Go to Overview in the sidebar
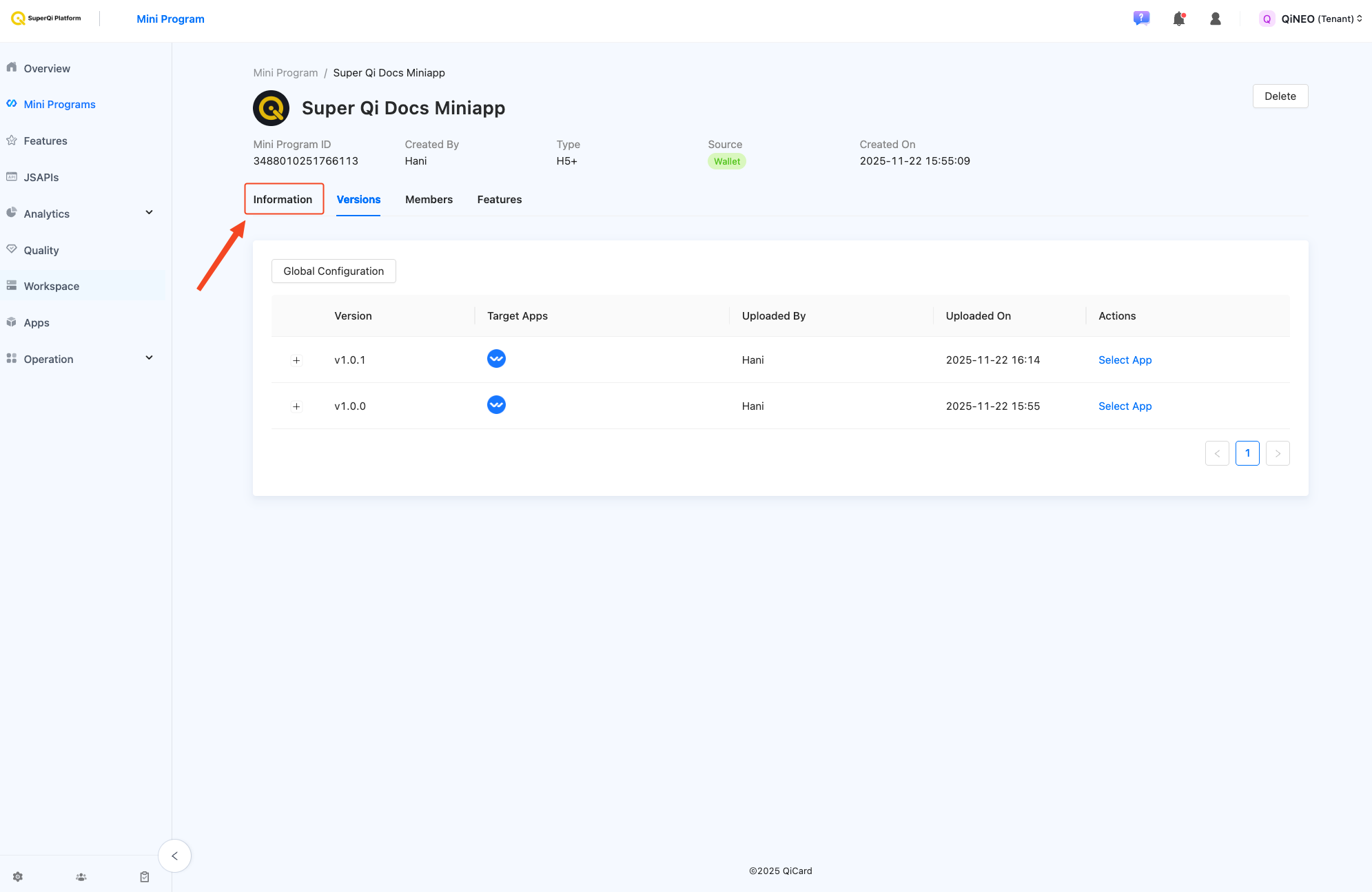1372x892 pixels. 47,68
